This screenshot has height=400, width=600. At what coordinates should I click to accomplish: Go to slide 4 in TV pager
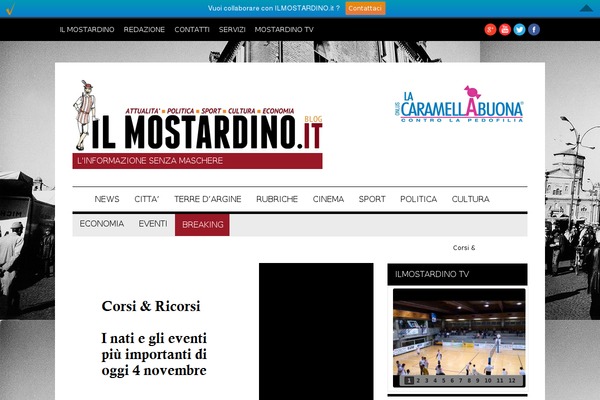(435, 380)
